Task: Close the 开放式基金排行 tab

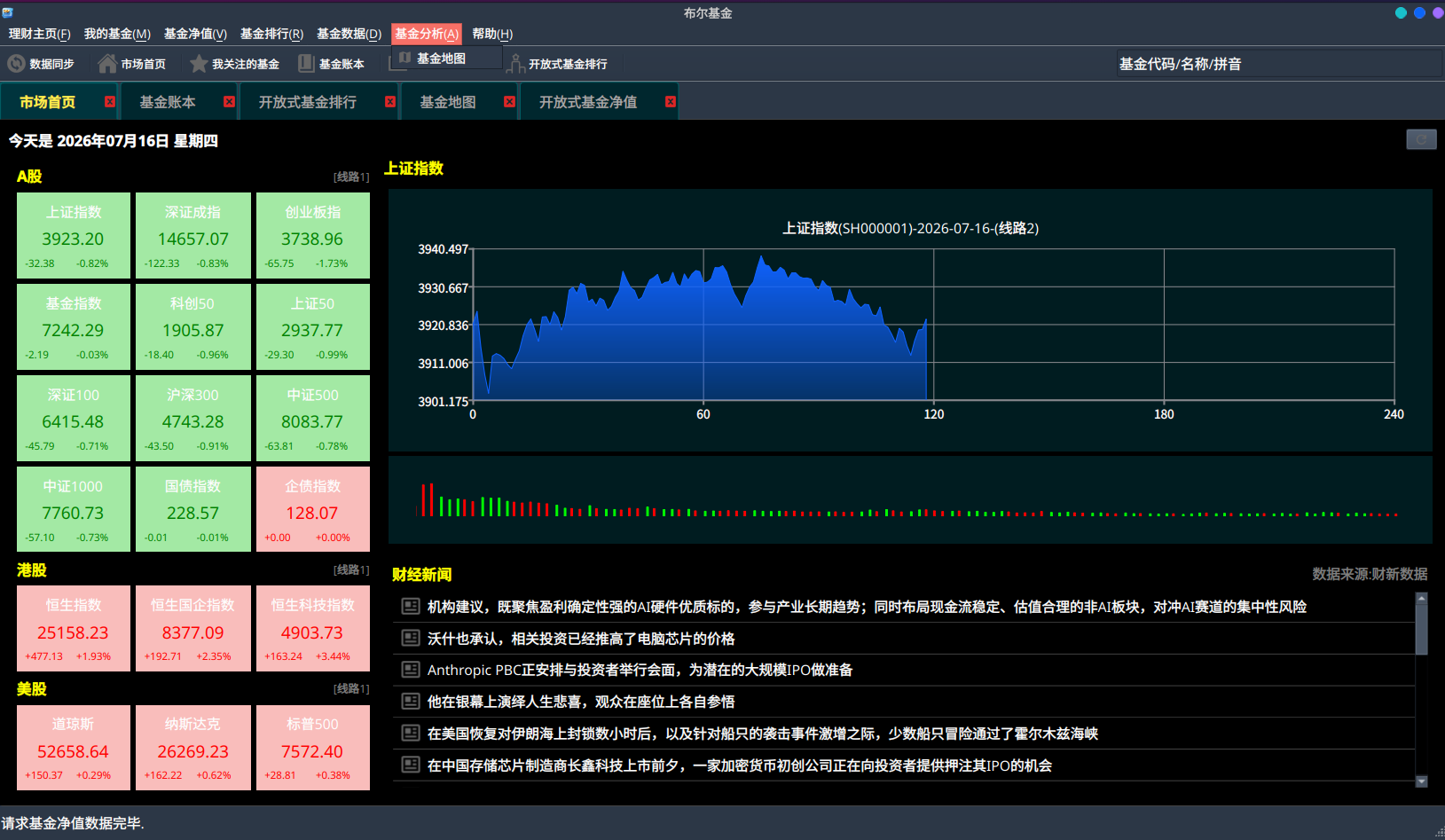Action: tap(390, 101)
